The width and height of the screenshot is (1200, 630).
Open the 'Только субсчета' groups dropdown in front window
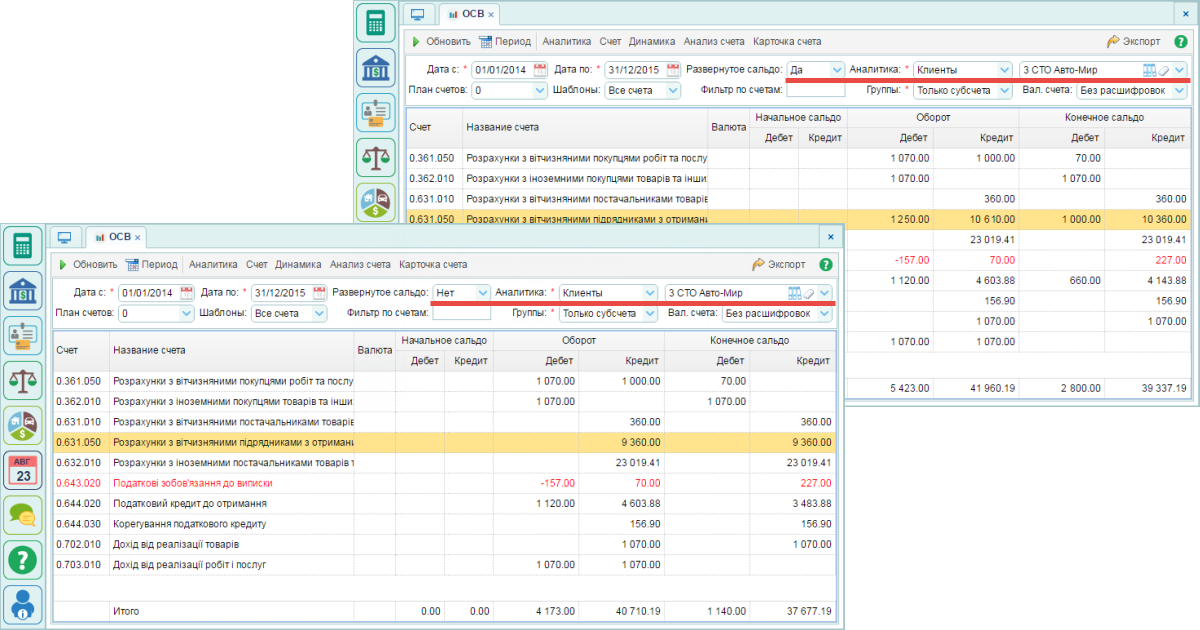[649, 313]
